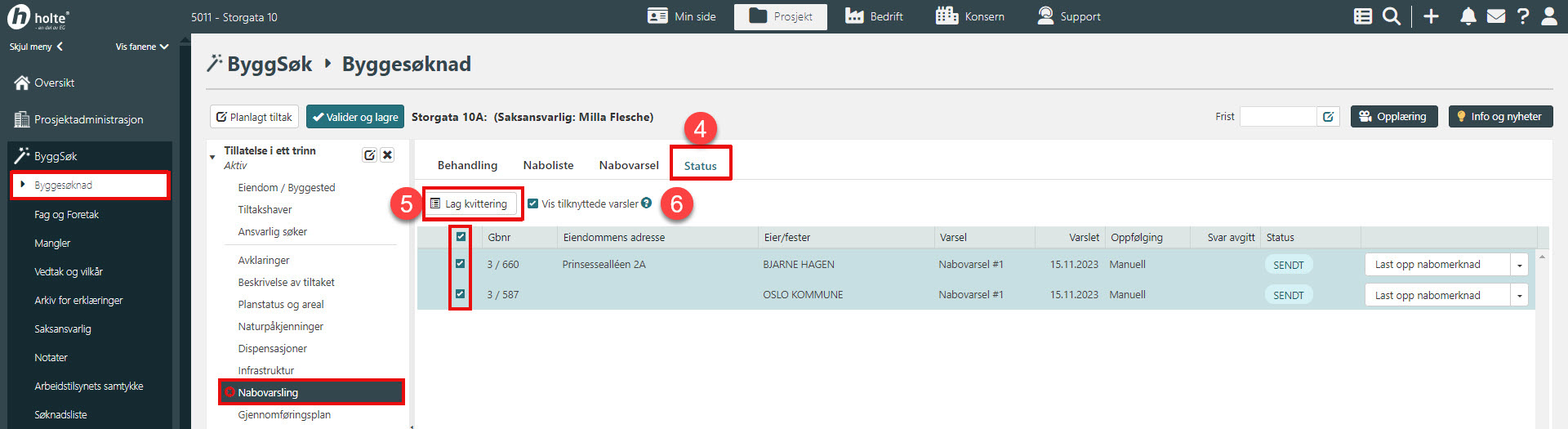Click the Frist date input field
Image resolution: width=1568 pixels, height=429 pixels.
[1277, 117]
